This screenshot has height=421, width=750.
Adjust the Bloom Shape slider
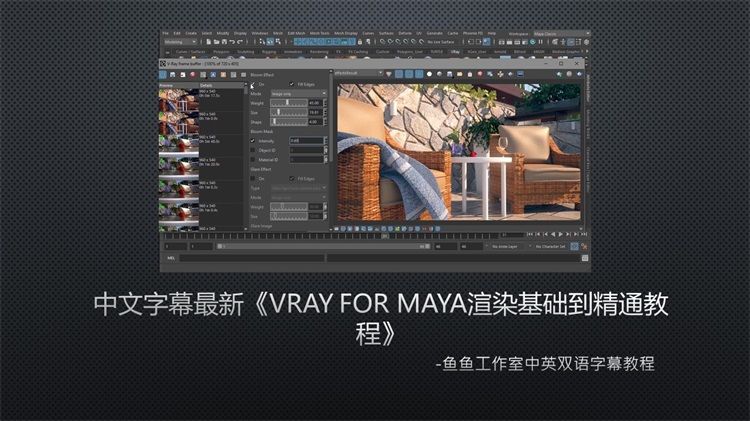tap(289, 122)
